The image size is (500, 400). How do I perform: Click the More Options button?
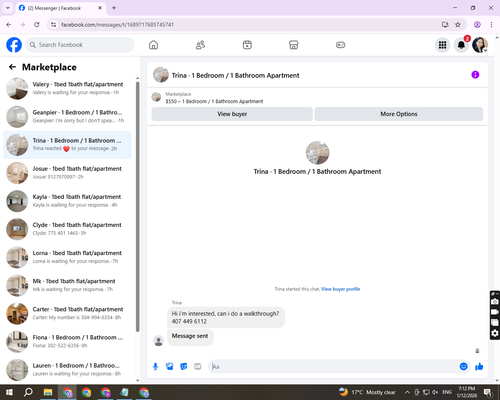399,114
